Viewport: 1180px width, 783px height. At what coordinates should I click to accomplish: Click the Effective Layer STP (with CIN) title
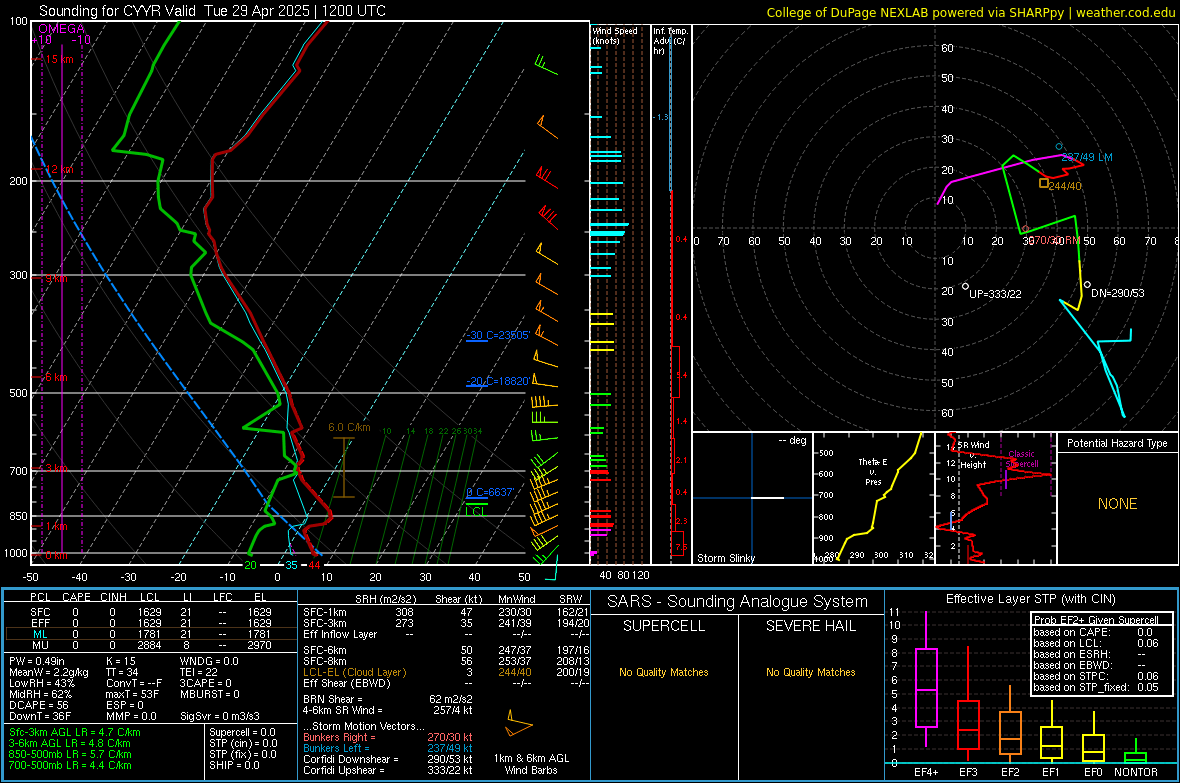1030,599
